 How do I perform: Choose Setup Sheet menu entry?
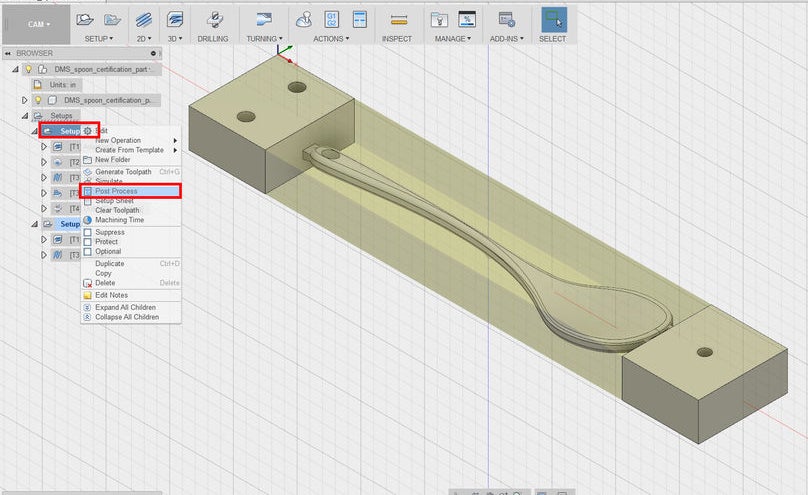click(131, 201)
